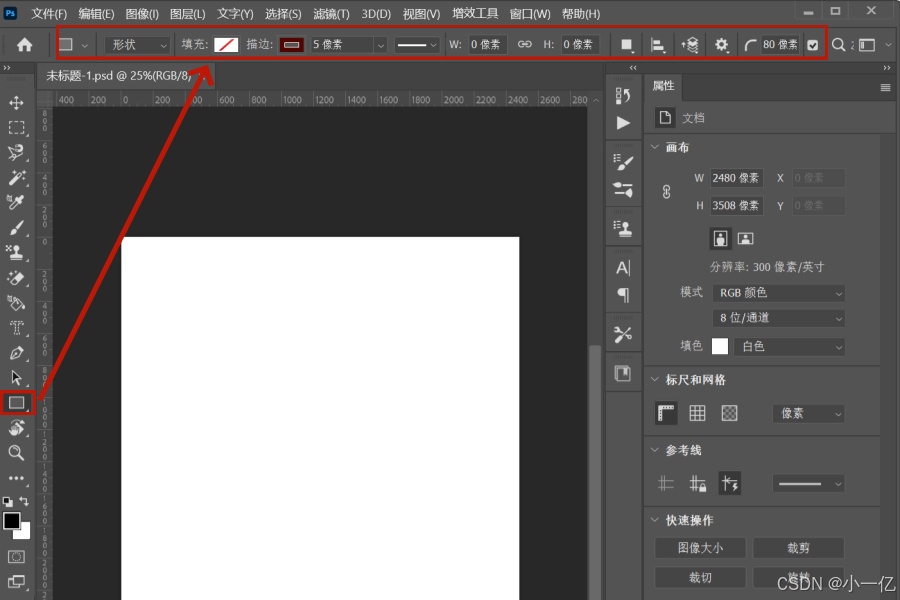Open the Character panel icon
900x600 pixels.
pos(623,268)
